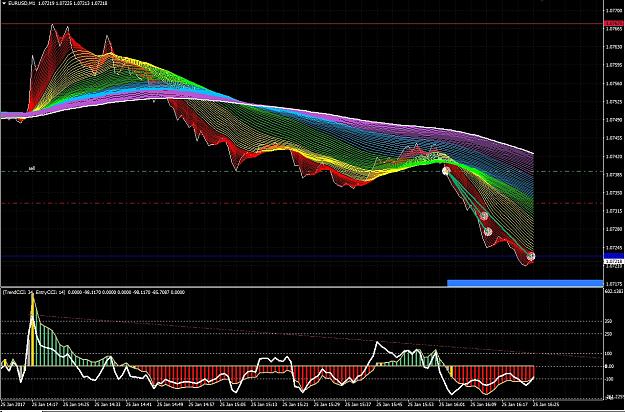Screen dimensions: 625x412
Task: Click the 0.00 level on the CCI scale
Action: click(x=610, y=366)
